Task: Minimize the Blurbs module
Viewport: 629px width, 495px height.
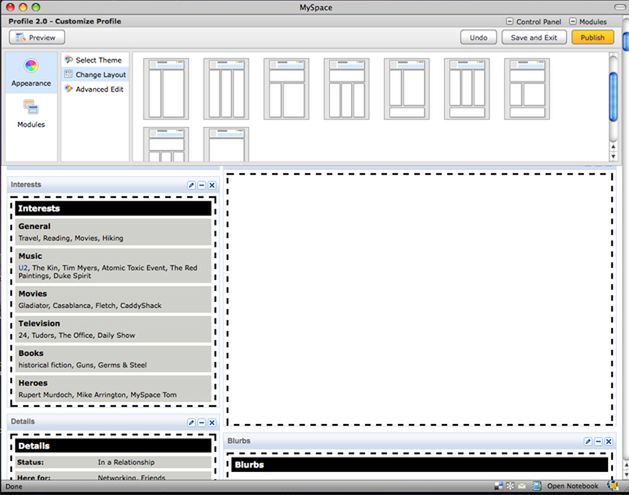Action: (x=599, y=441)
